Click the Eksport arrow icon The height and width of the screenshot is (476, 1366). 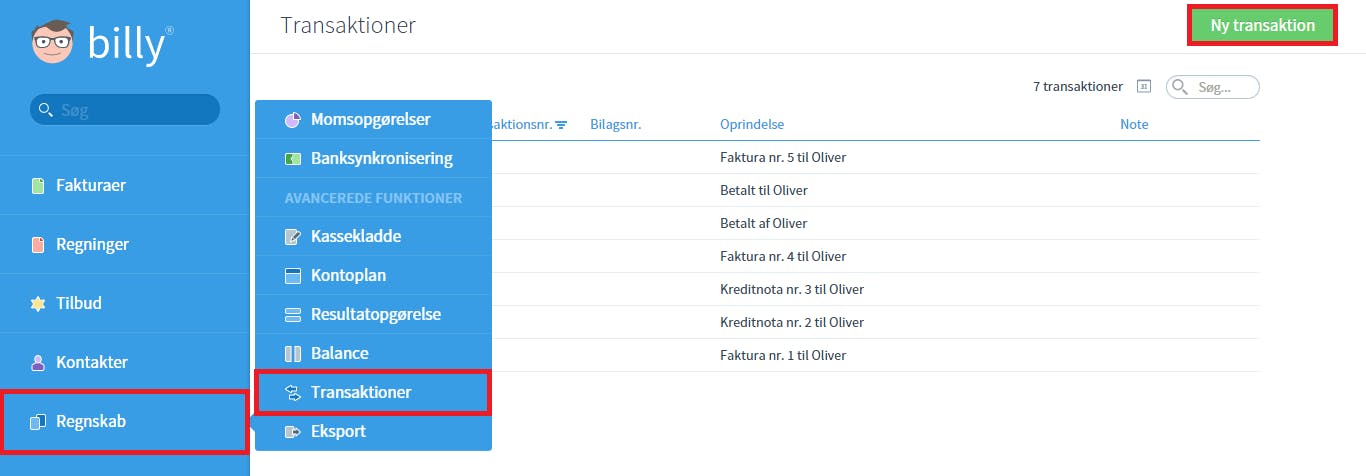tap(293, 432)
